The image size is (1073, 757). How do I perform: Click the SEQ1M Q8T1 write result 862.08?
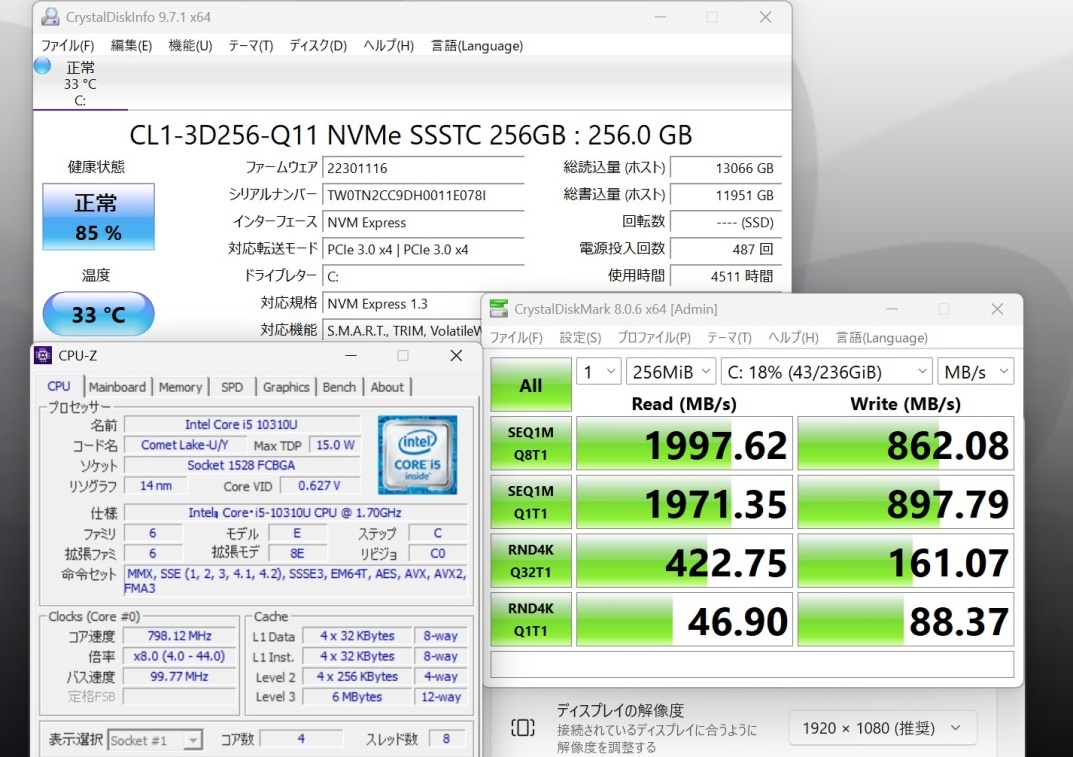pyautogui.click(x=906, y=444)
